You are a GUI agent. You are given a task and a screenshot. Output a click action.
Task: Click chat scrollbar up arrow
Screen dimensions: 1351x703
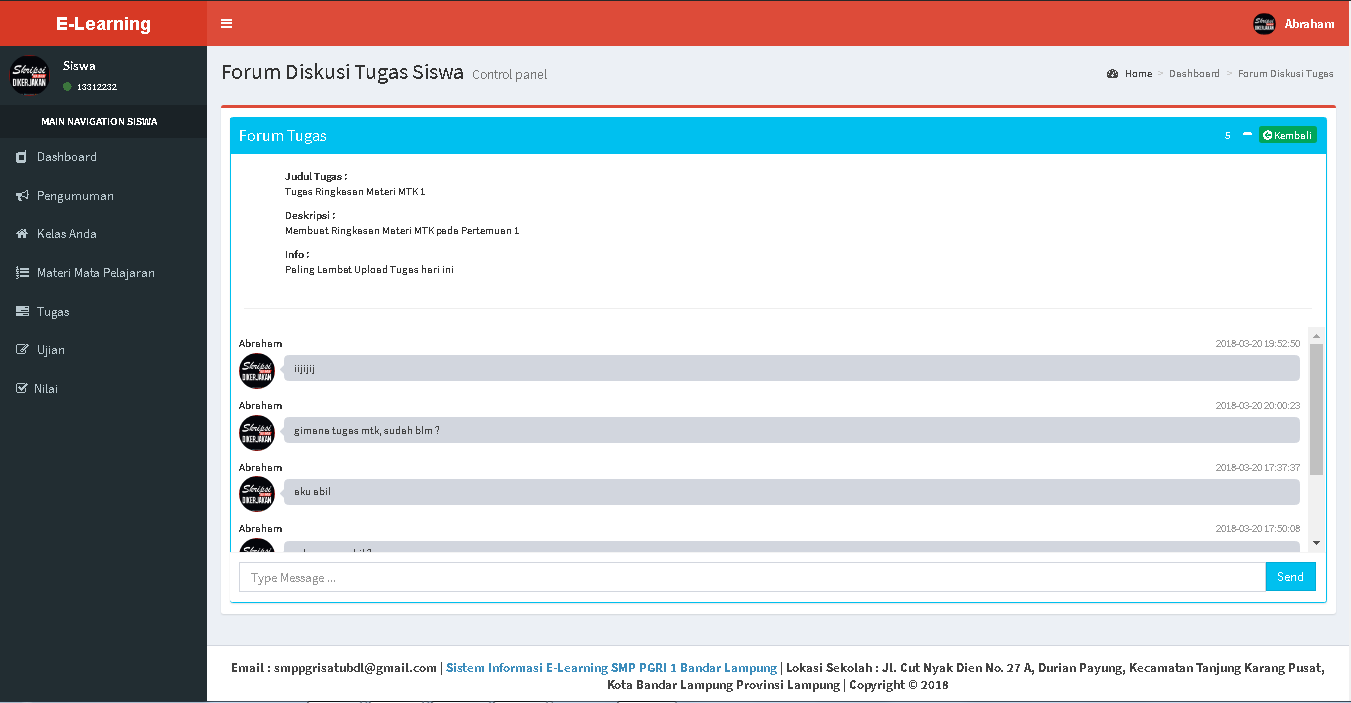pyautogui.click(x=1316, y=336)
